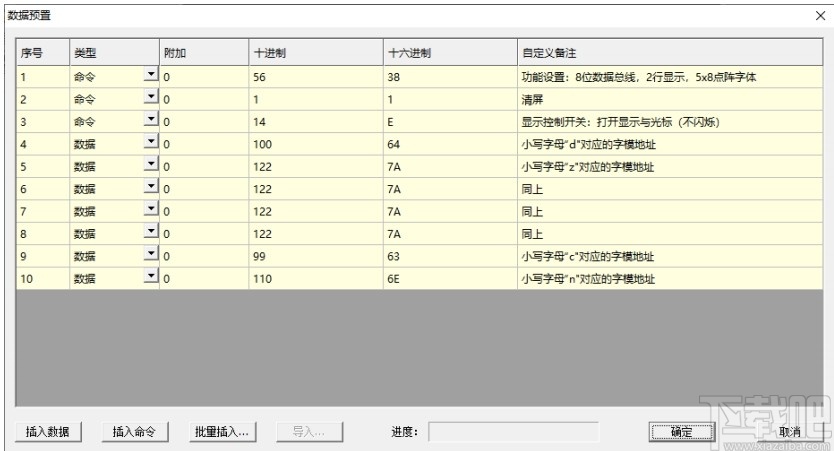Click the 插入数据 button

(48, 432)
